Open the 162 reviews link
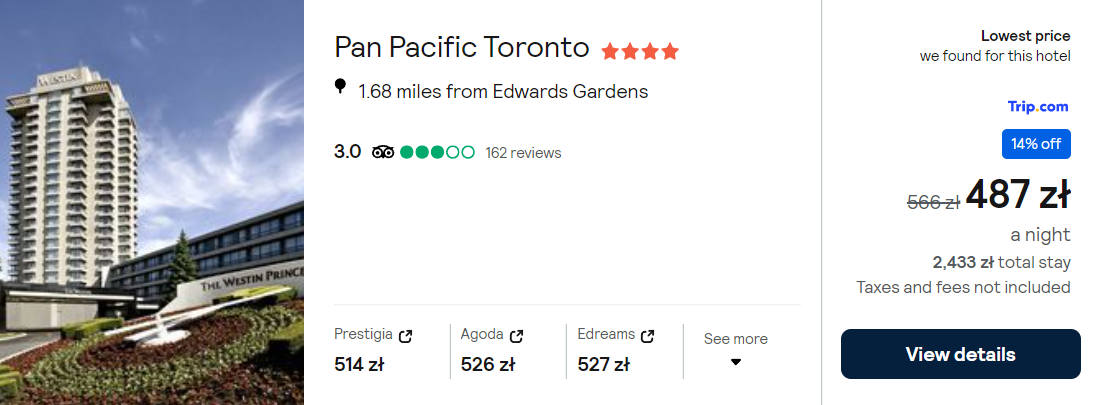This screenshot has width=1094, height=405. [x=523, y=153]
